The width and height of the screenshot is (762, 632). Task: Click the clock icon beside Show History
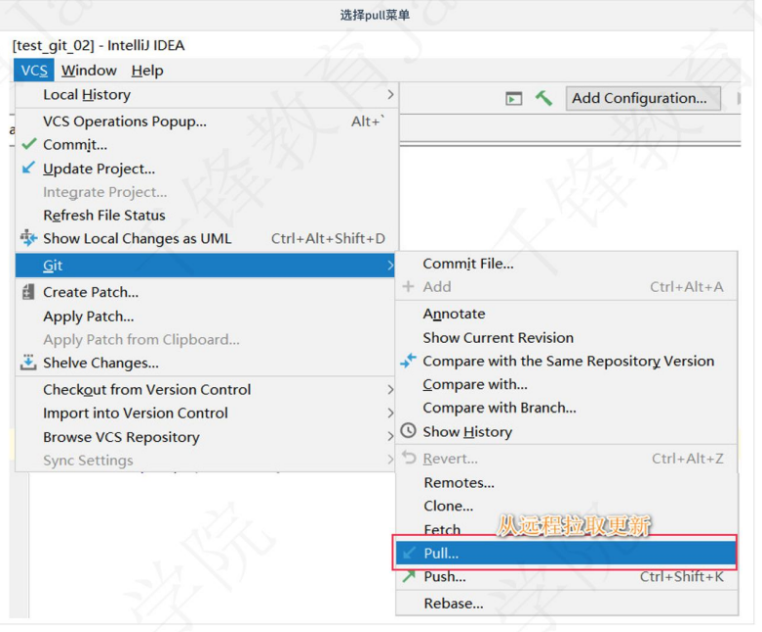coord(408,431)
